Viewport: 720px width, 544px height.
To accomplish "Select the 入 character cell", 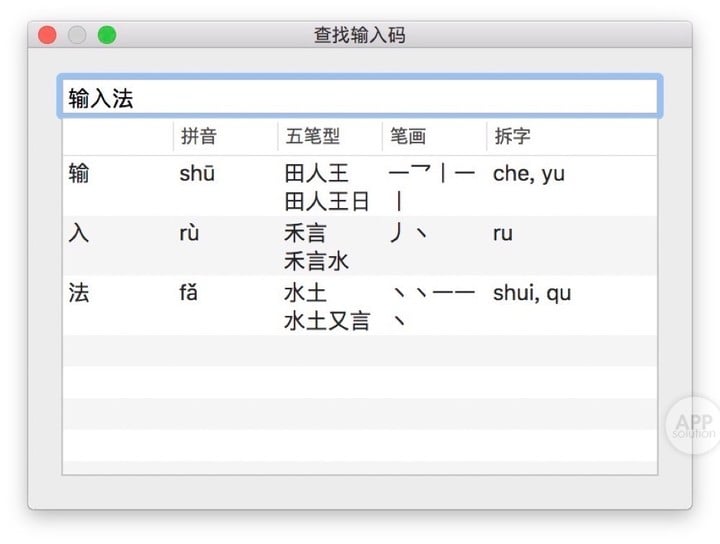I will tap(79, 233).
